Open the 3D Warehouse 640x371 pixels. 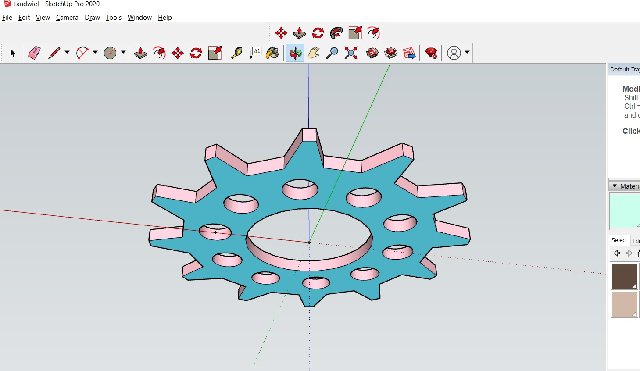pos(372,53)
